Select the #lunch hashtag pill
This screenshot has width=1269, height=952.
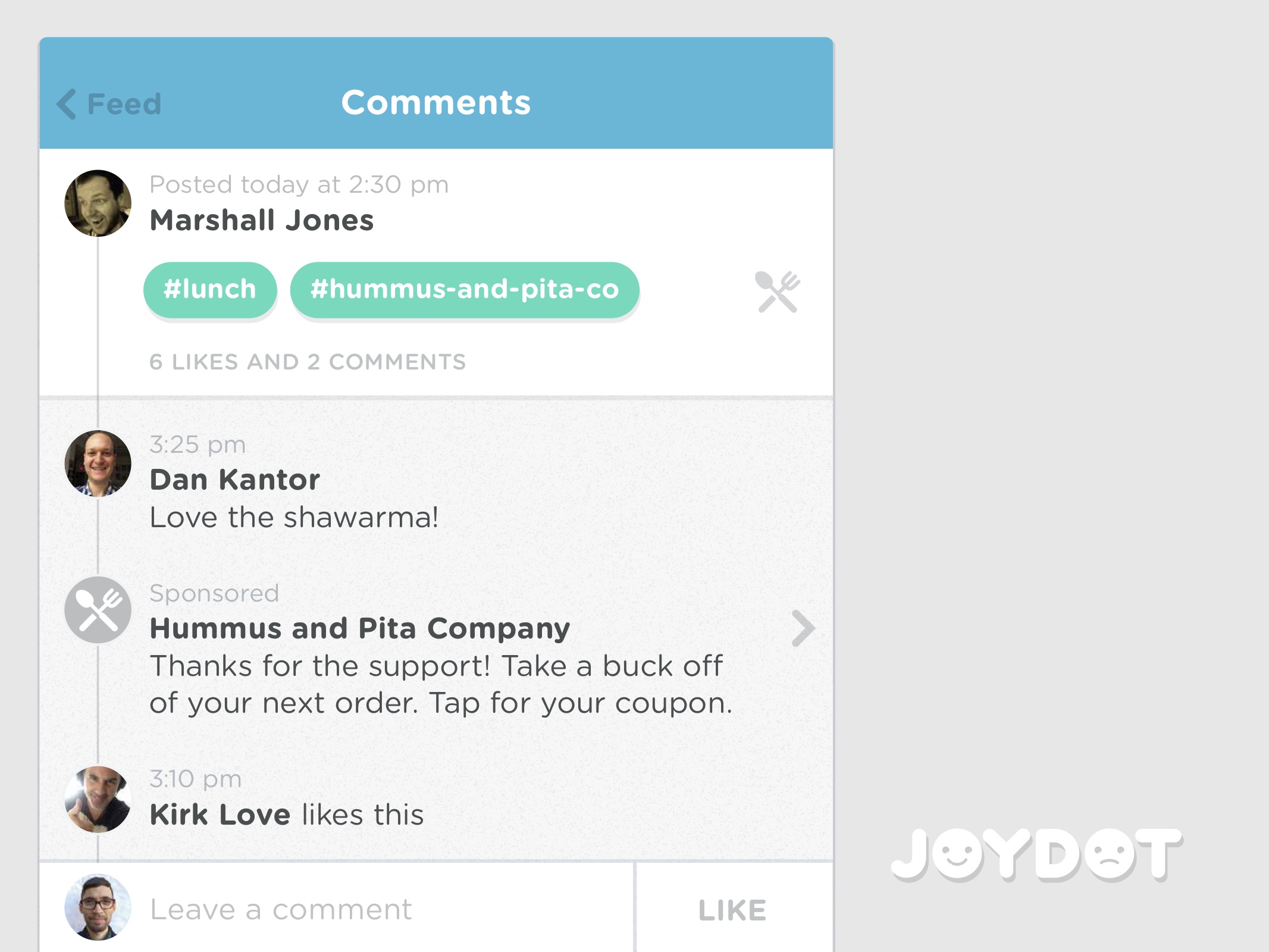click(209, 290)
